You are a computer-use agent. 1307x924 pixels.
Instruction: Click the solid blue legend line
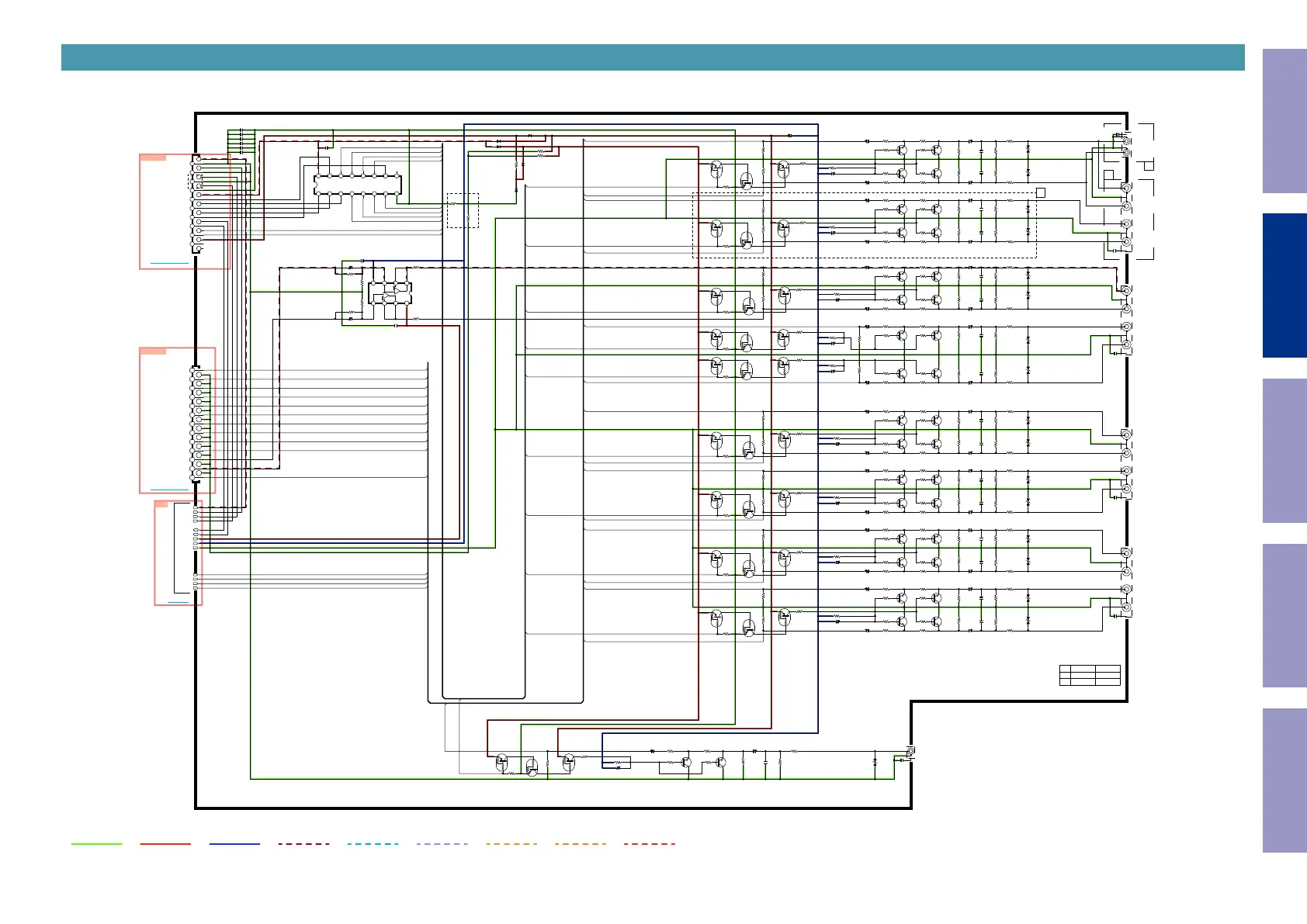(x=234, y=843)
